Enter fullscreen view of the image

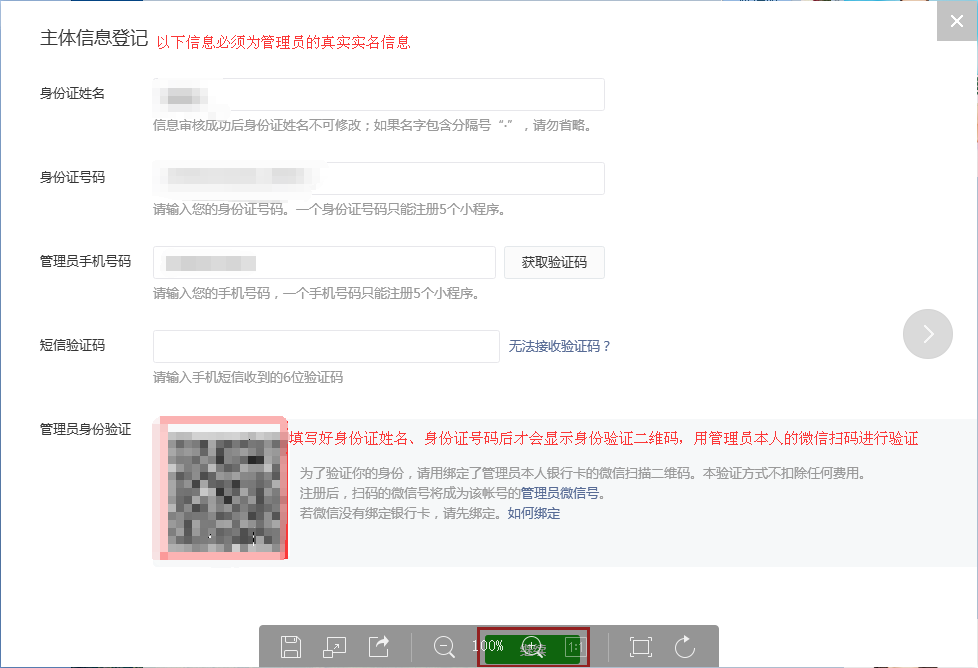click(x=641, y=646)
